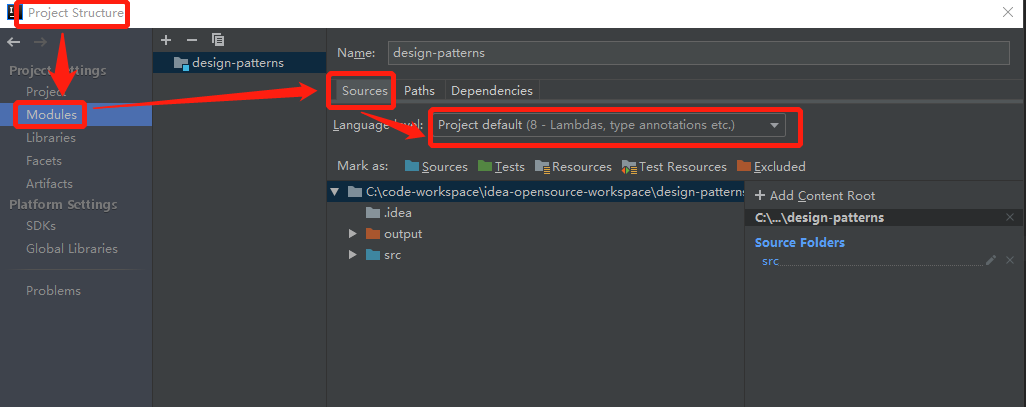Click Add Content Root
This screenshot has width=1026, height=407.
click(815, 196)
